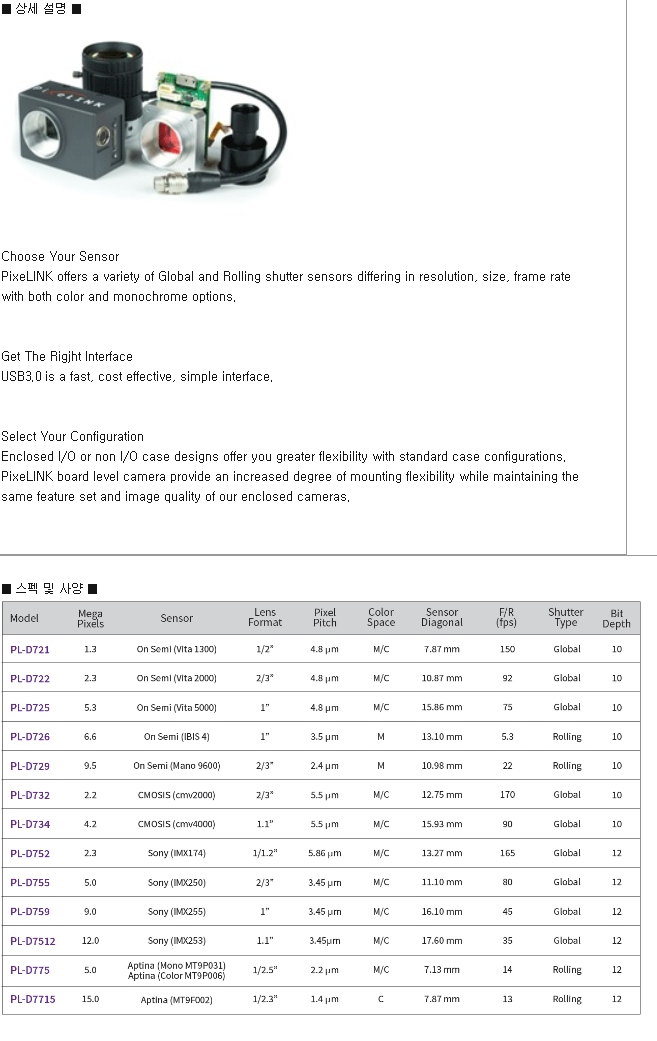The height and width of the screenshot is (1041, 657).
Task: Open the PL-D722 model link
Action: point(30,678)
